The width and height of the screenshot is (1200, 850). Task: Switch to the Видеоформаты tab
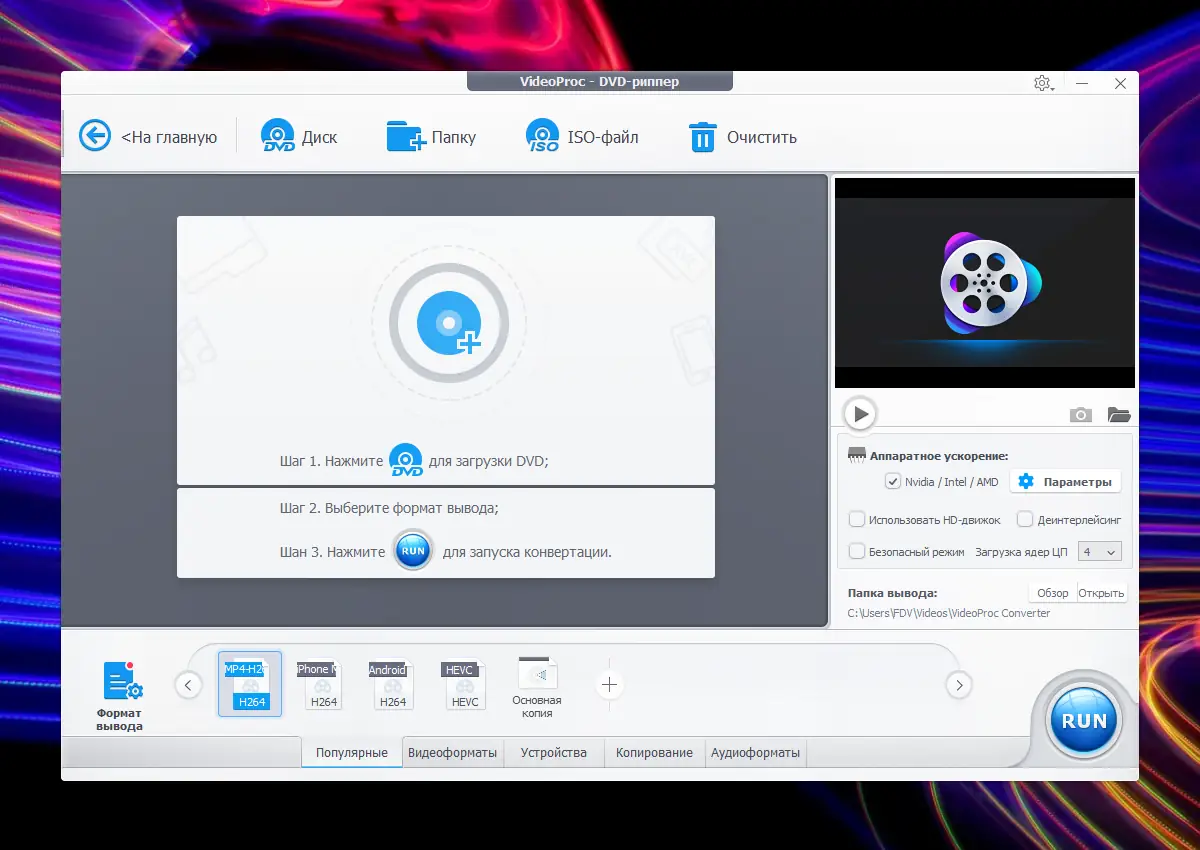[452, 753]
